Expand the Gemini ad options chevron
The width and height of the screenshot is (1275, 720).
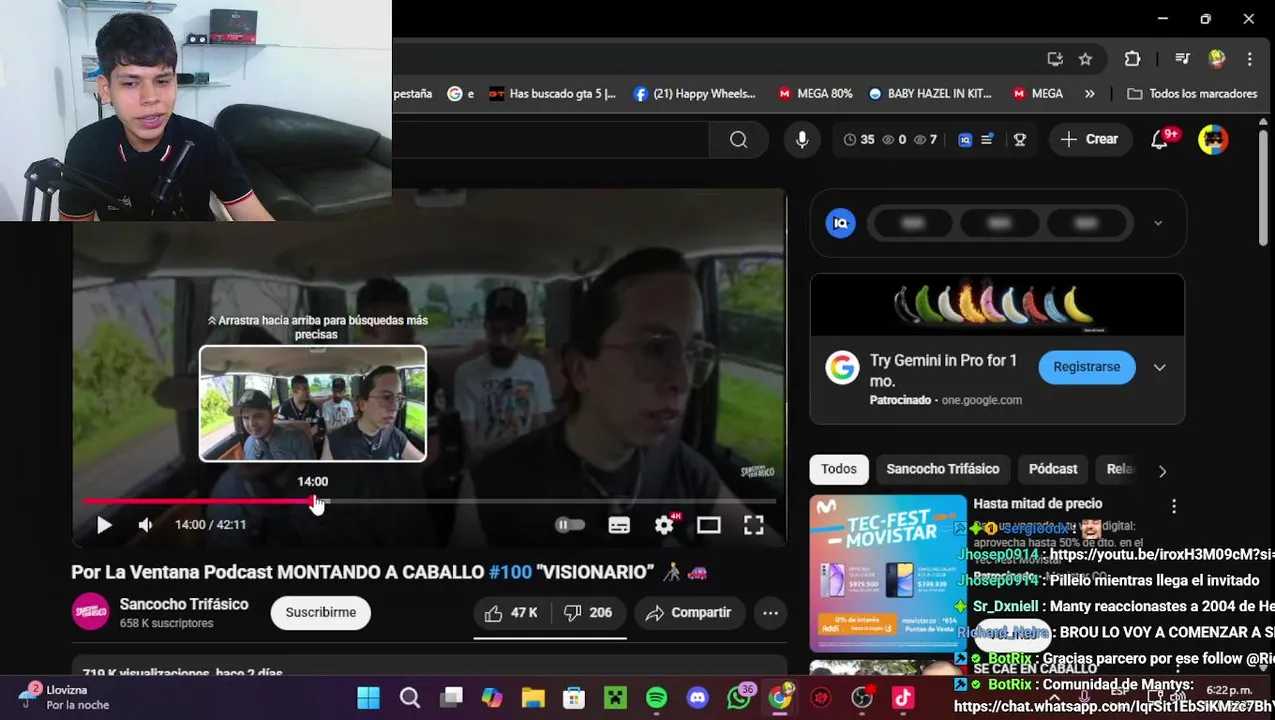click(x=1160, y=368)
